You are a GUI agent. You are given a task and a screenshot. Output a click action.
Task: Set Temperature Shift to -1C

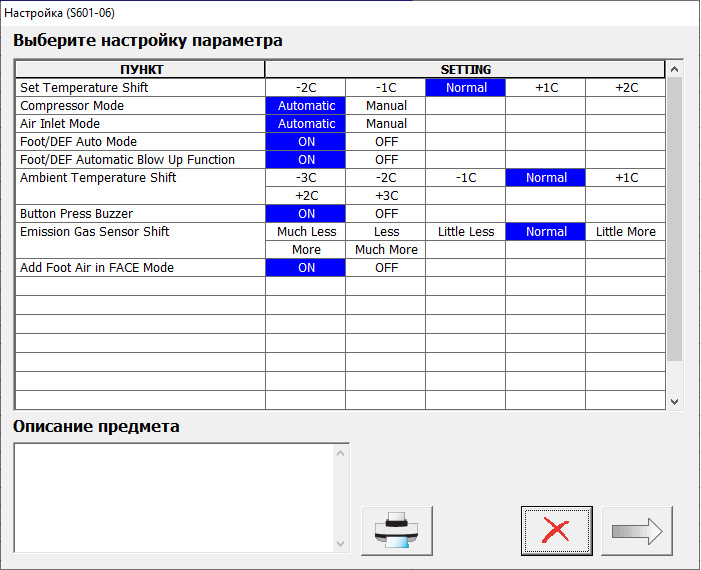(x=386, y=88)
